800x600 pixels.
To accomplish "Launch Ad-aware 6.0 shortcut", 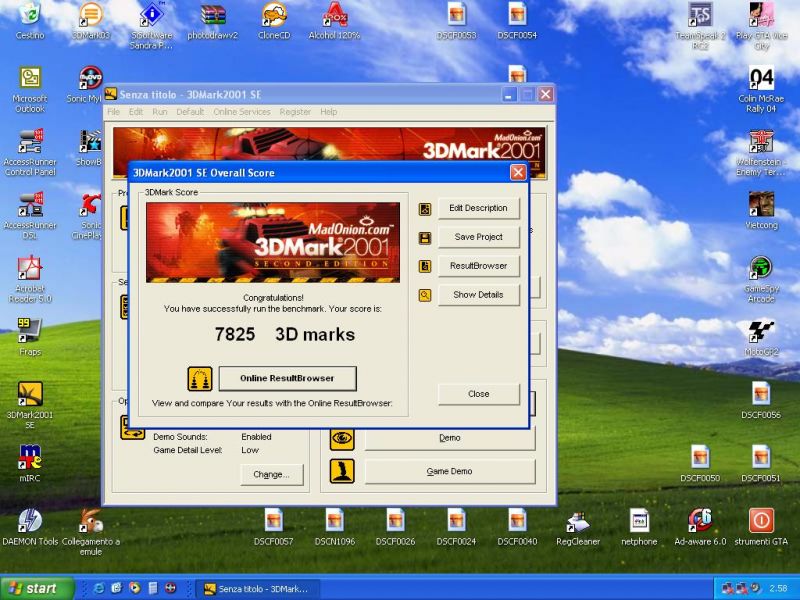I will 701,528.
